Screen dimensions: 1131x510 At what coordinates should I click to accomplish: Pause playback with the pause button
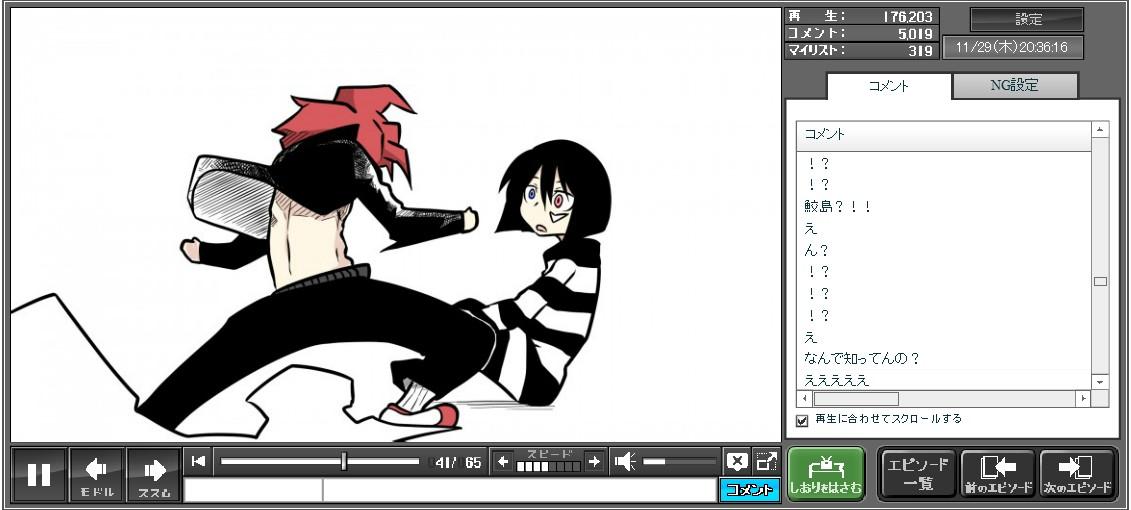[39, 475]
